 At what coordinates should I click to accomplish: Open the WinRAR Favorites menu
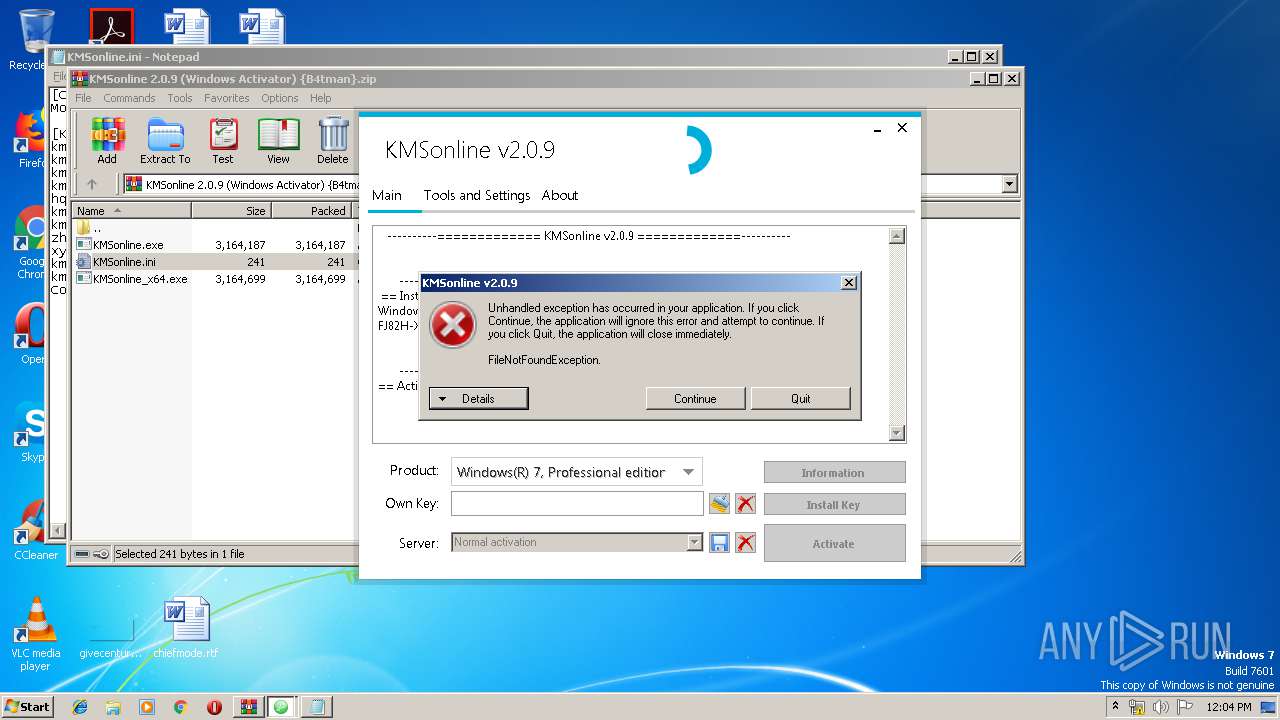(x=227, y=98)
